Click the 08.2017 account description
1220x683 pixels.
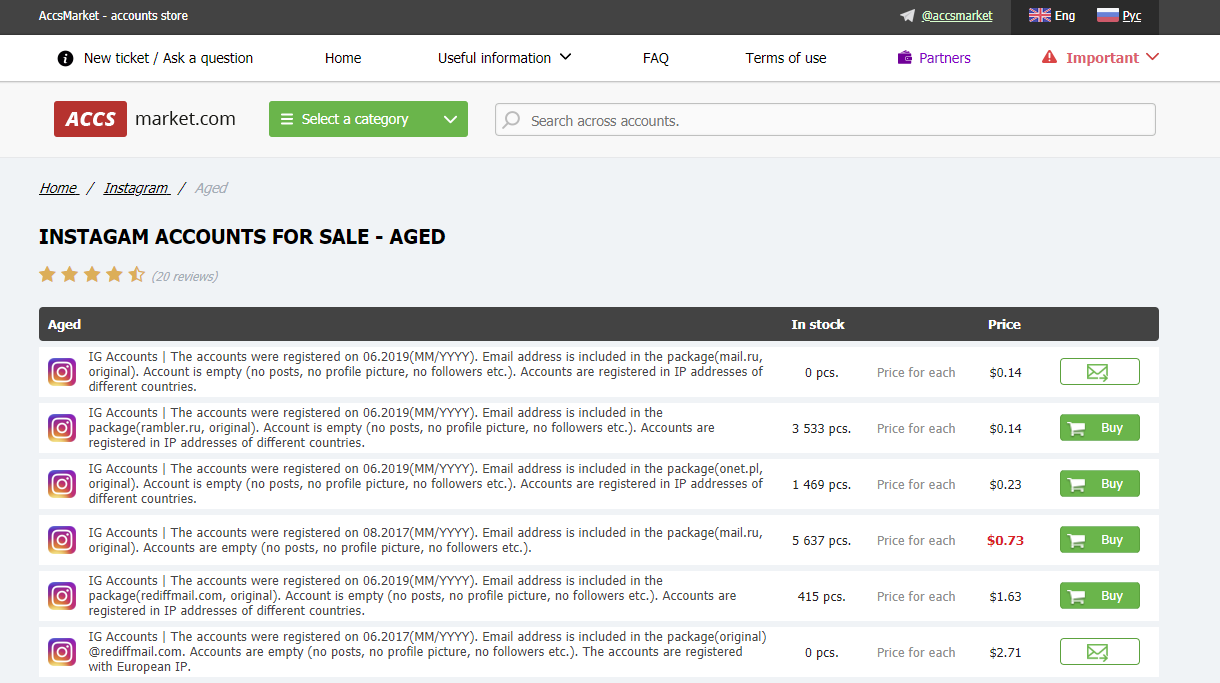point(425,540)
